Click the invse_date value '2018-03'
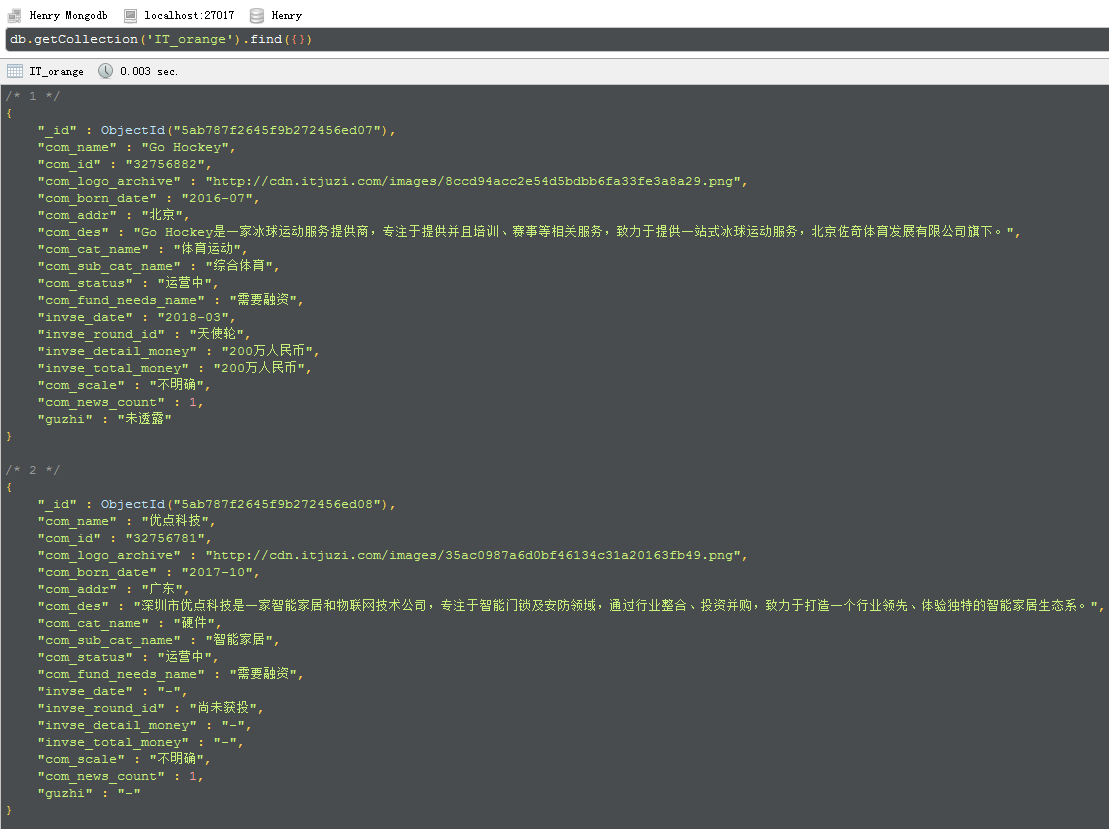This screenshot has width=1109, height=829. point(192,317)
